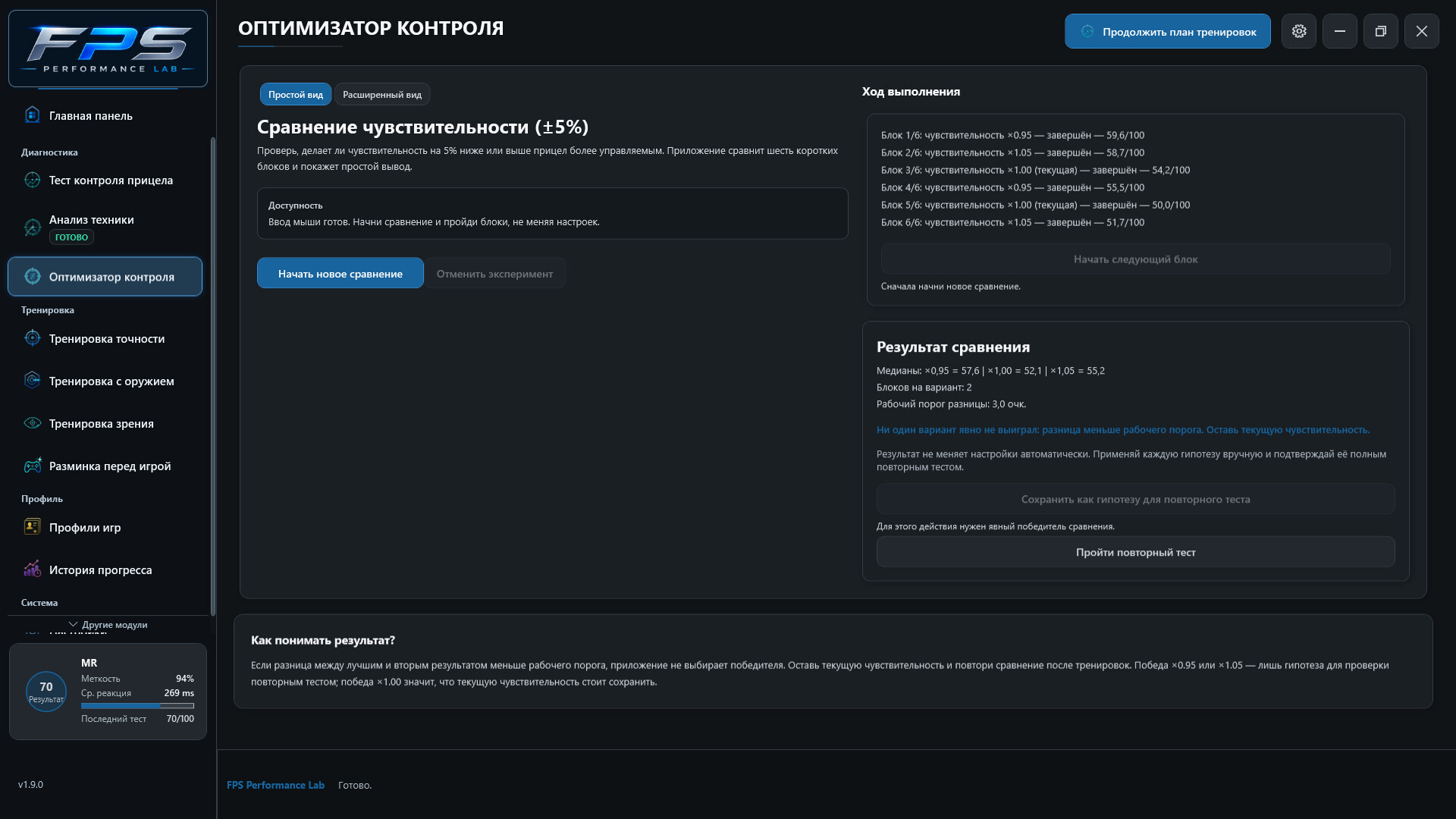Open Главная панель menu item

(105, 115)
